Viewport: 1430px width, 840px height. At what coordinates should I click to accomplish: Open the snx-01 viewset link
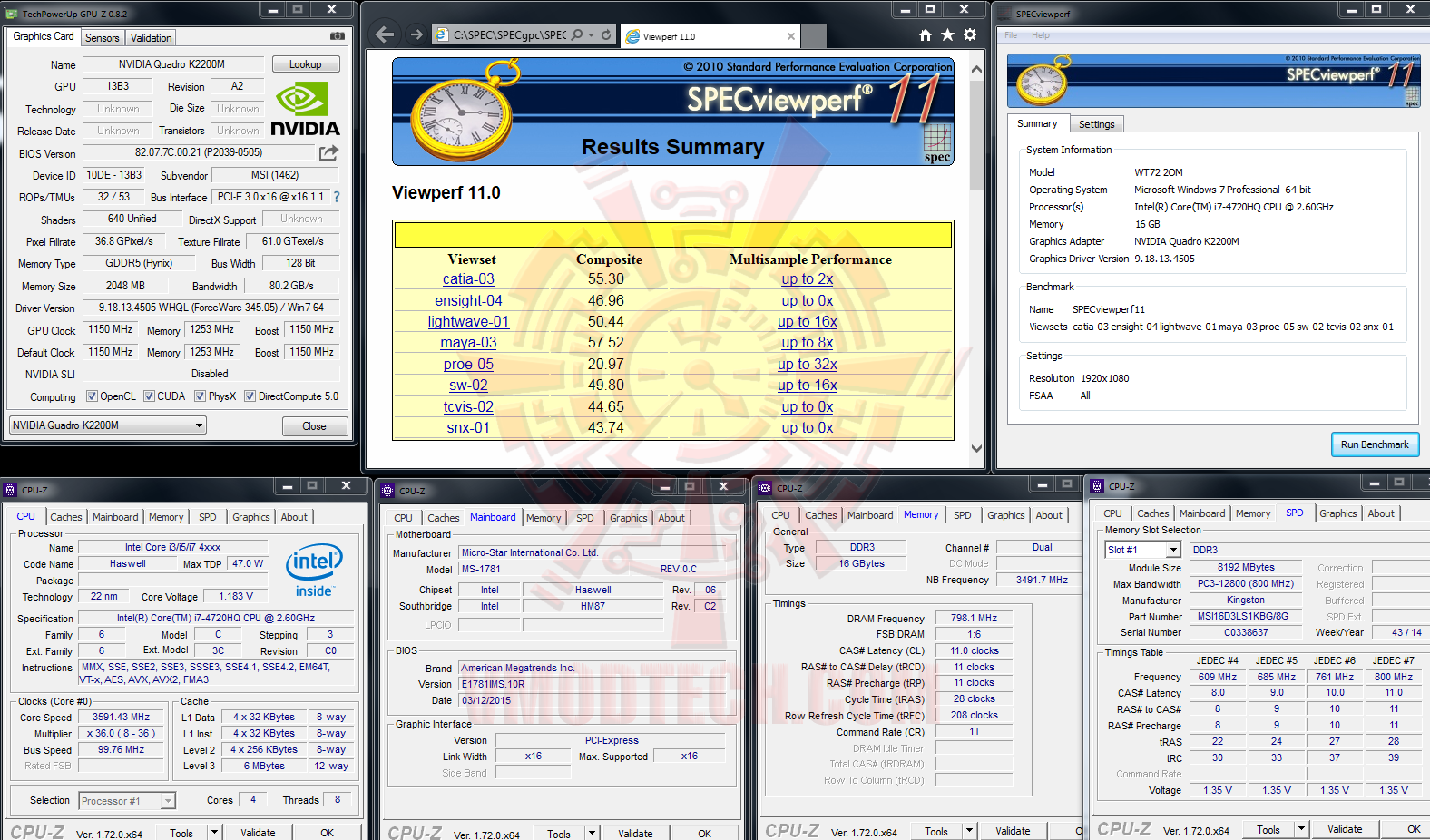pyautogui.click(x=468, y=428)
